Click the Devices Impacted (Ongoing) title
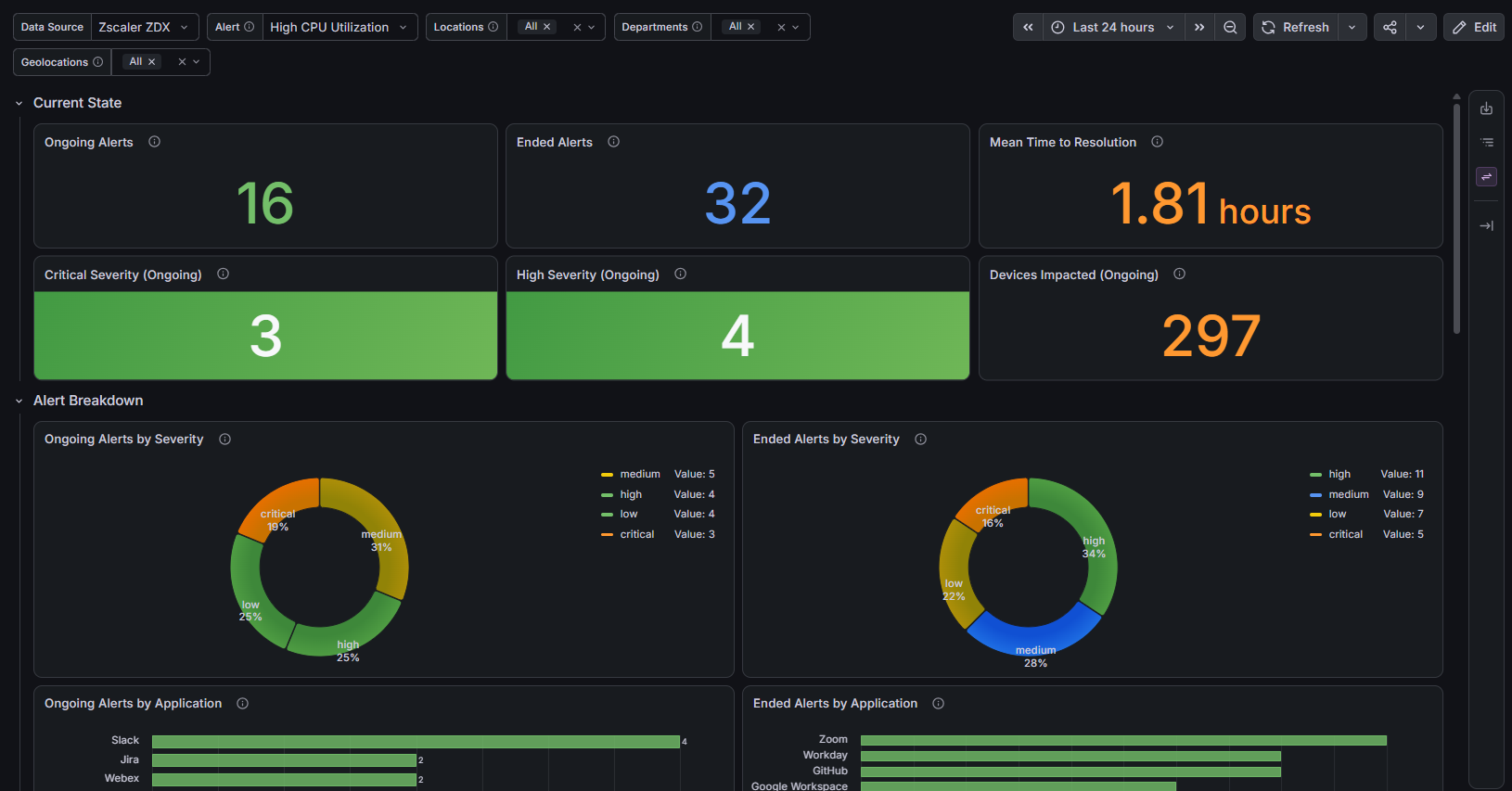Screen dimensions: 1512x791 pos(1074,274)
